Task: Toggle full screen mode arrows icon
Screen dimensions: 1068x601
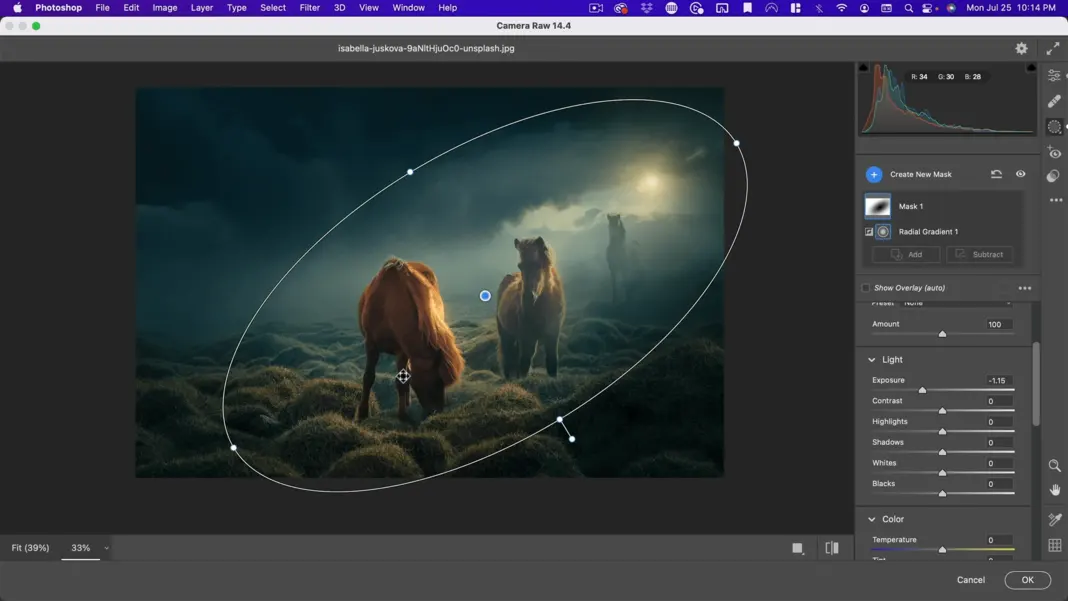Action: [x=1053, y=48]
